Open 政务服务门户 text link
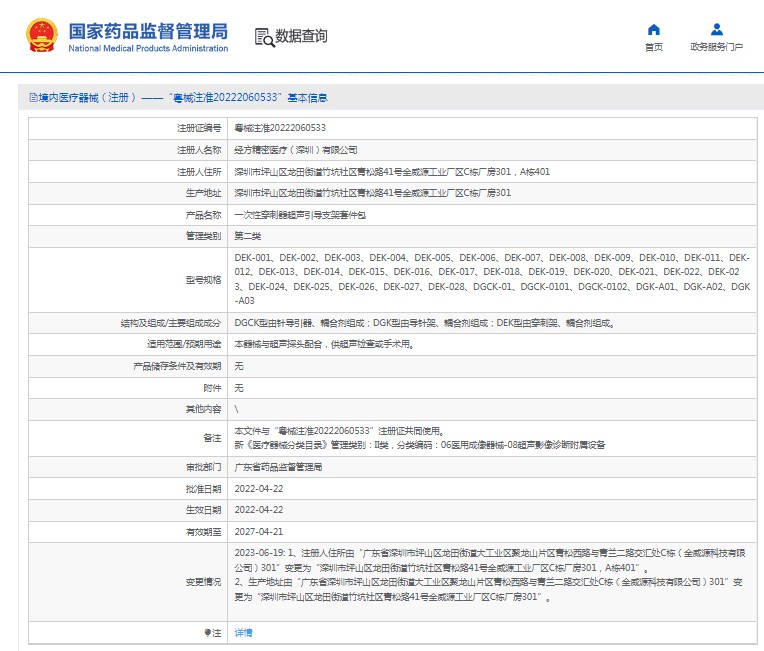This screenshot has height=651, width=764. (716, 47)
